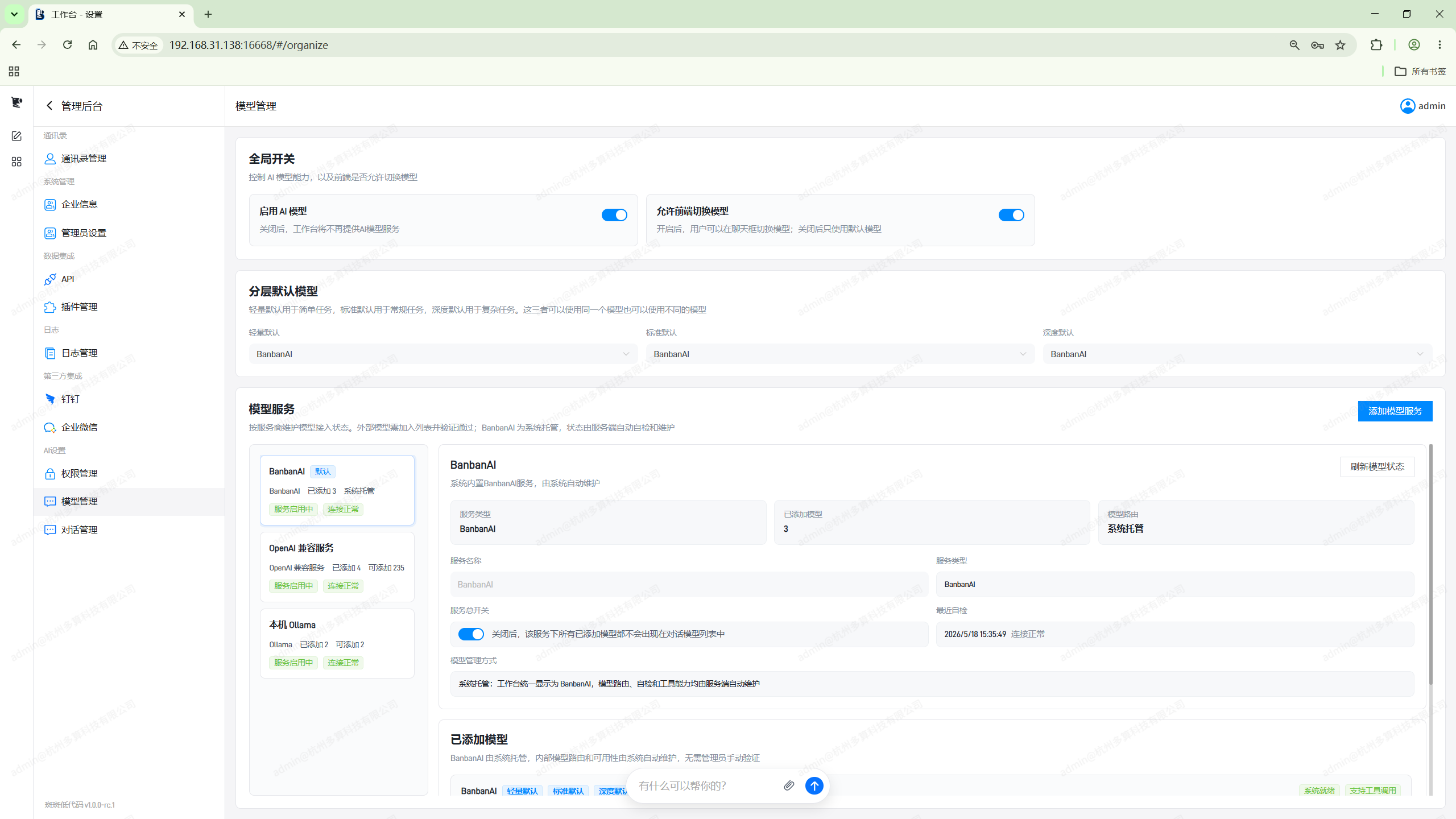The width and height of the screenshot is (1456, 819).
Task: Click the 斑斑低代码 v1.0.0-rc.1 version text
Action: (x=80, y=805)
